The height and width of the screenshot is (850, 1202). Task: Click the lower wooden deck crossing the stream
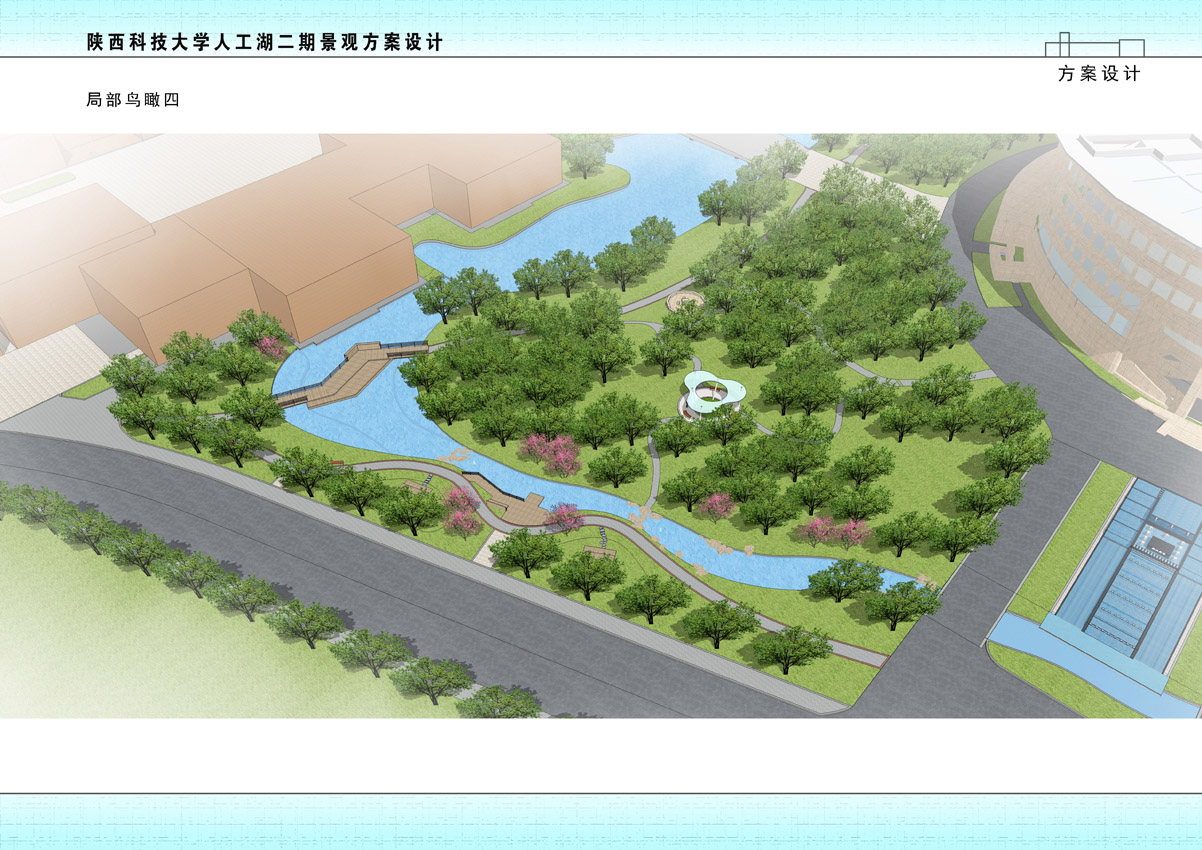tap(513, 498)
